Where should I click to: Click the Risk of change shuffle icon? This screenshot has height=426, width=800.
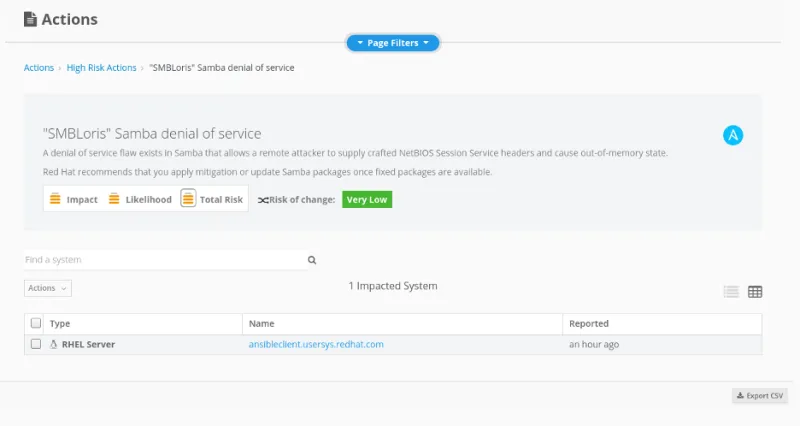coord(263,200)
